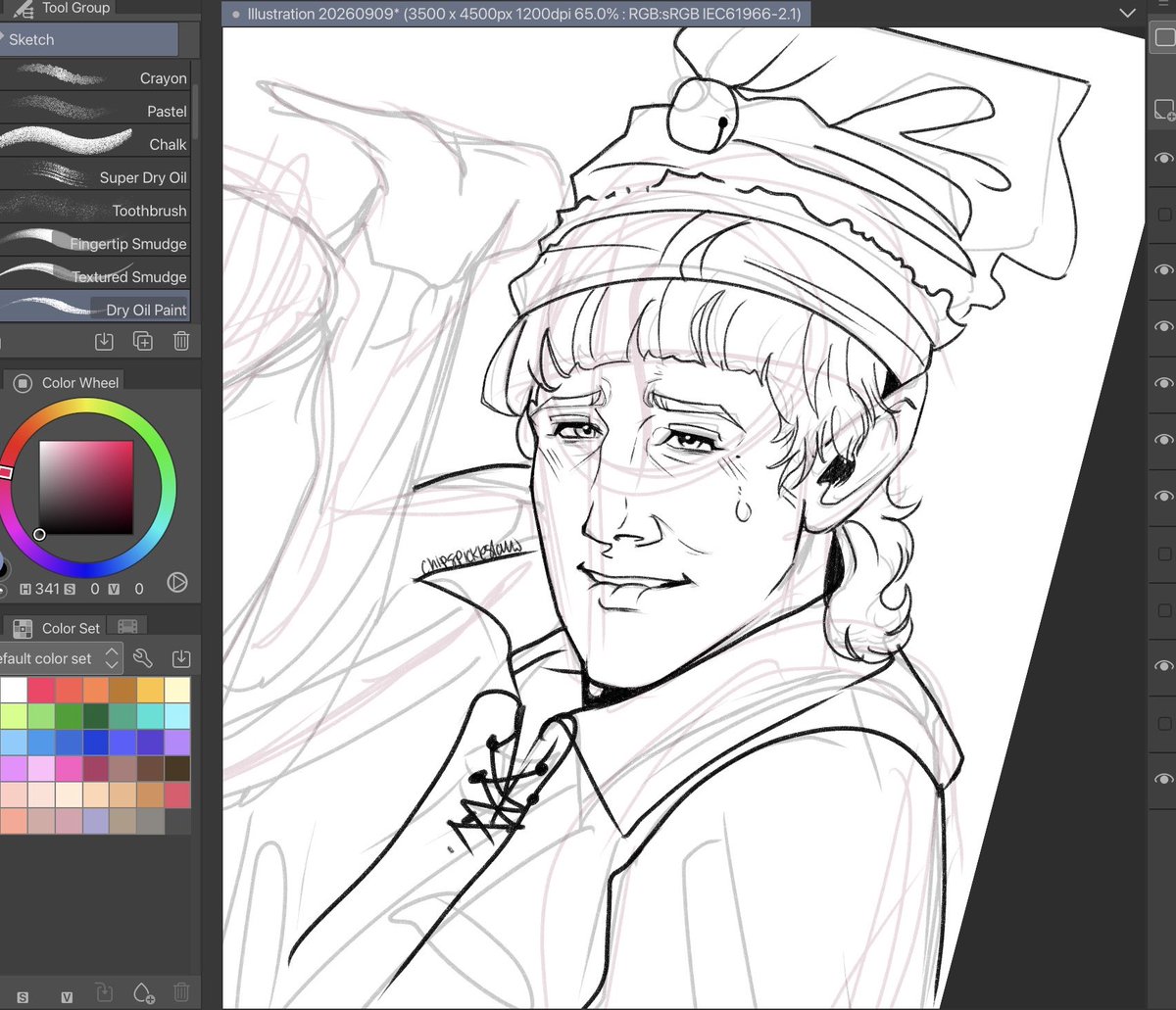Click the trash icon below the color swatches
Screen dimensions: 1176x1010
tap(181, 994)
